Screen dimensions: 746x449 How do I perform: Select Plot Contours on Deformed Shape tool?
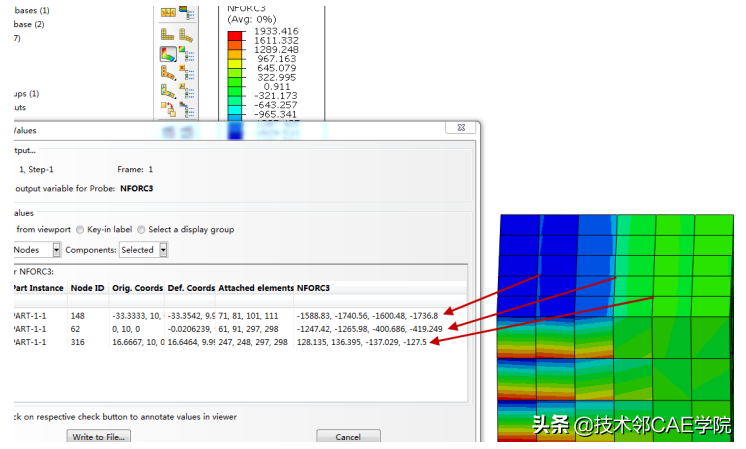pyautogui.click(x=168, y=54)
